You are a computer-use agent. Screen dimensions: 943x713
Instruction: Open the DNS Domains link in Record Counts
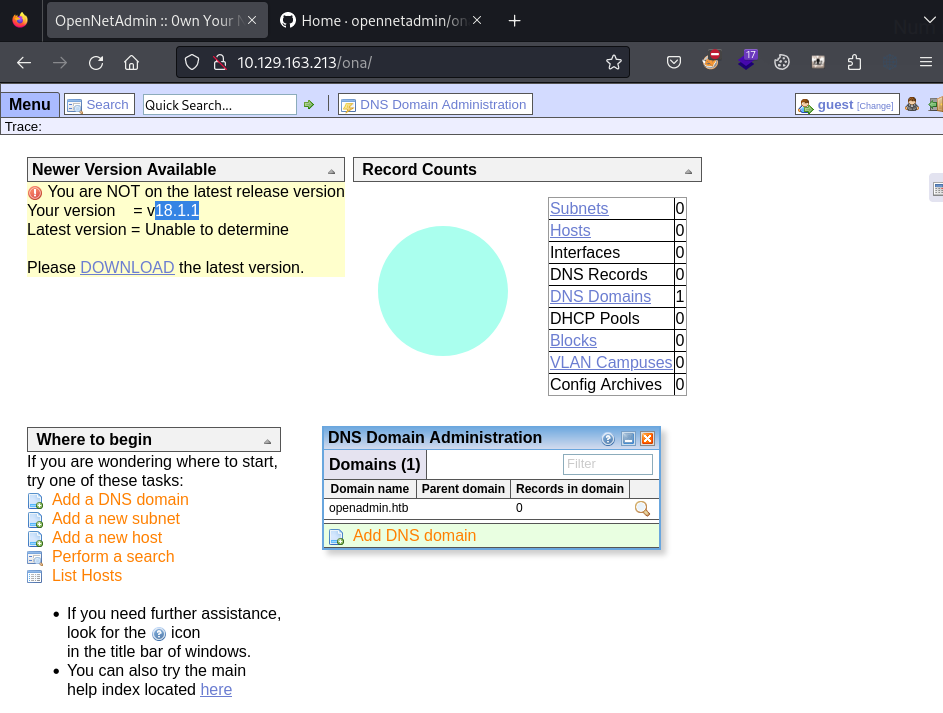point(600,296)
